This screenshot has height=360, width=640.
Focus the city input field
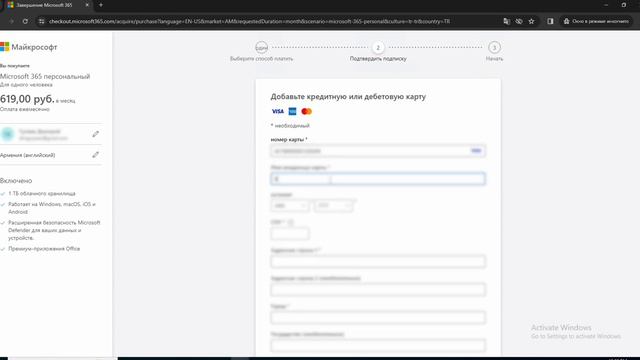[x=378, y=318]
